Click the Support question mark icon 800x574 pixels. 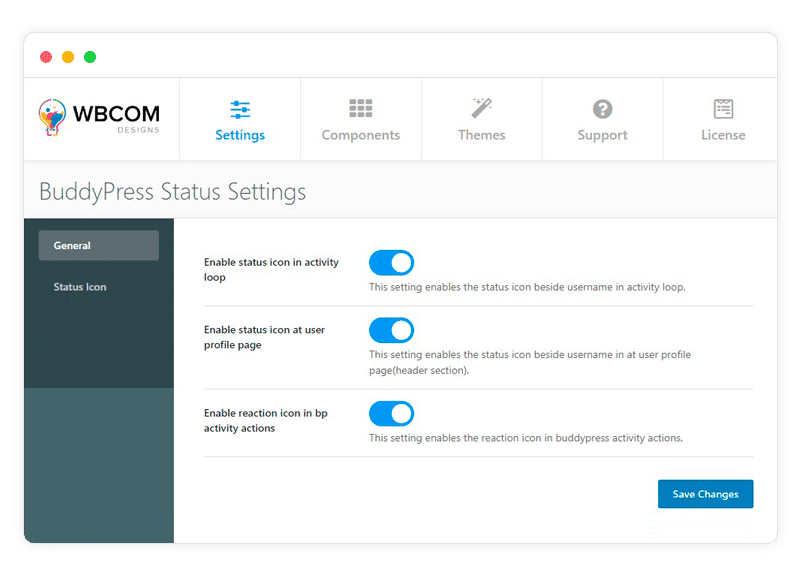pyautogui.click(x=603, y=109)
